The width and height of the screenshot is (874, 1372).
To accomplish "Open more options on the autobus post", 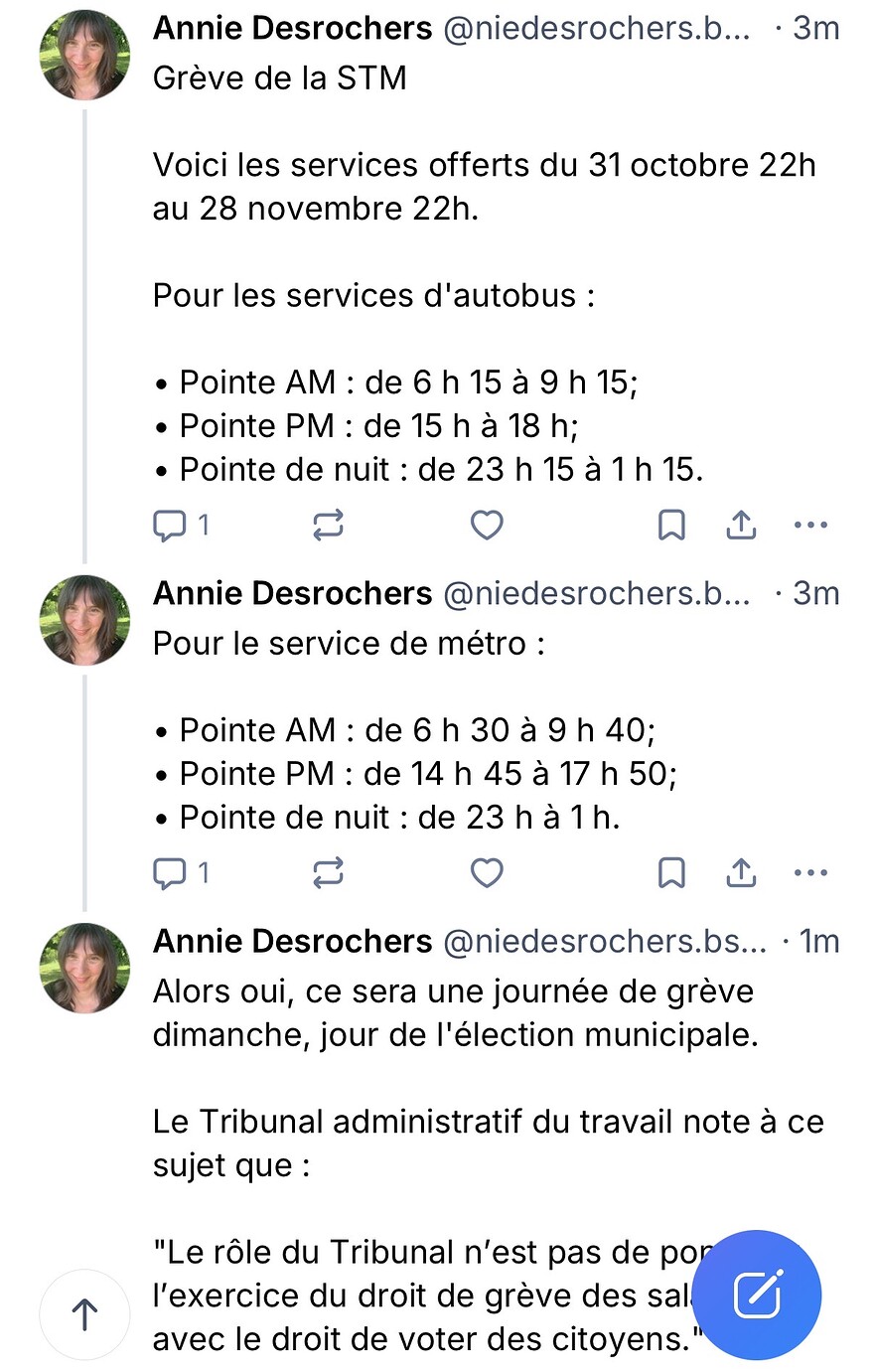I will click(811, 525).
